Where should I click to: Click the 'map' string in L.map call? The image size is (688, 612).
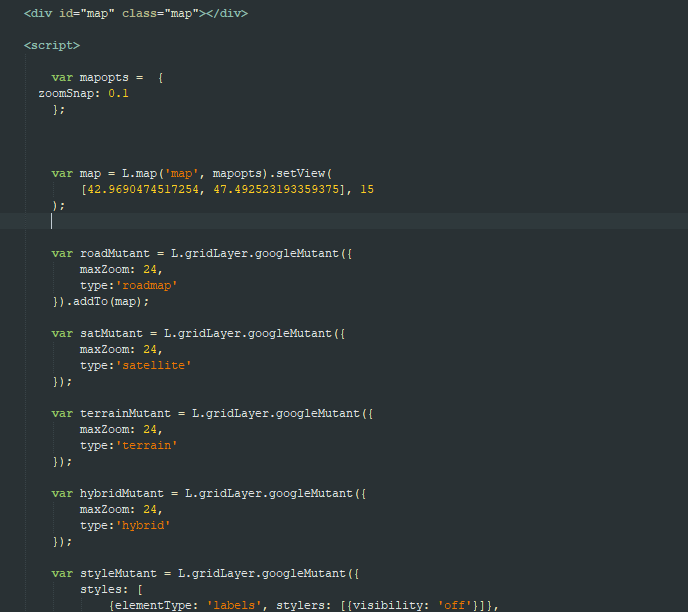click(181, 174)
